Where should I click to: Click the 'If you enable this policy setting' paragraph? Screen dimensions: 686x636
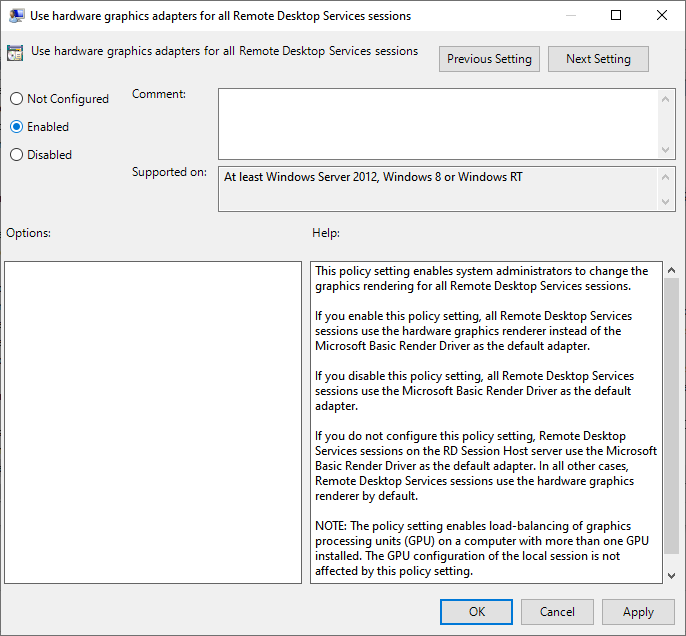[x=473, y=331]
